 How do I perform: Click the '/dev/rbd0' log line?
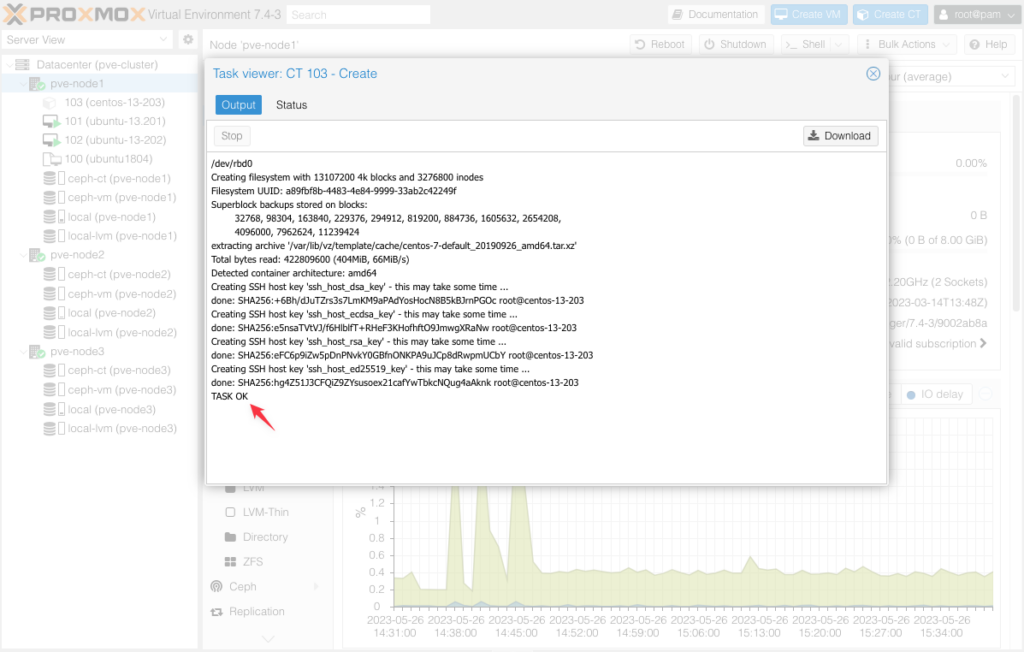[231, 164]
